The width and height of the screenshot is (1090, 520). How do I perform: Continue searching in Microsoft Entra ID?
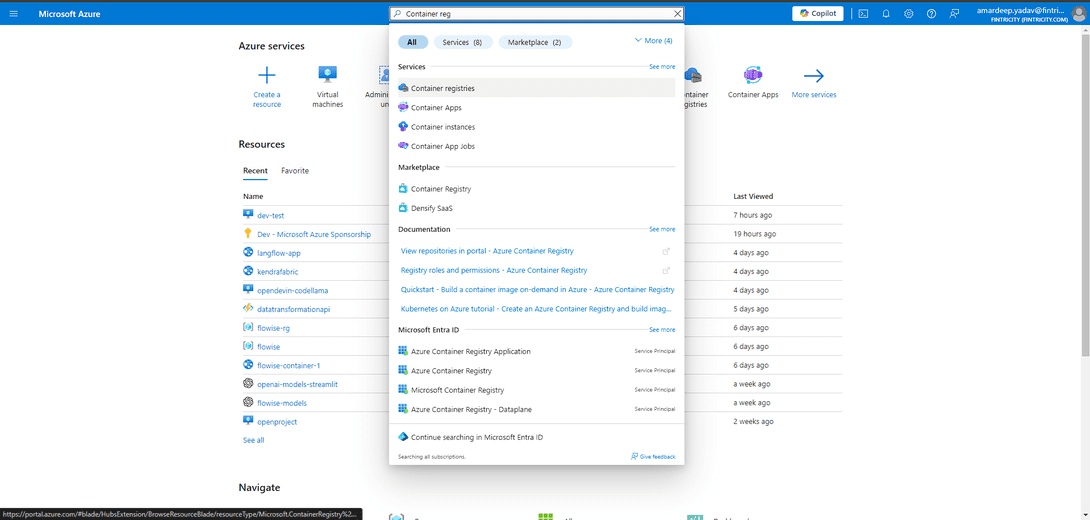click(x=476, y=437)
